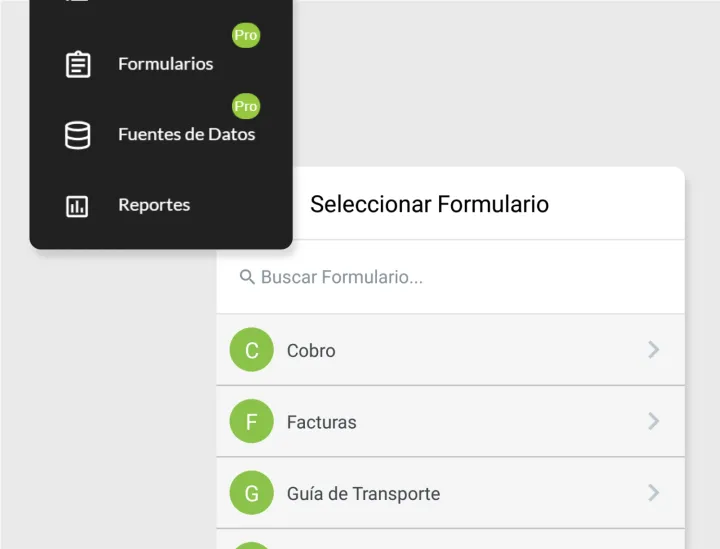The image size is (720, 549).
Task: Click the Pro badge above Fuentes de Datos
Action: [245, 106]
